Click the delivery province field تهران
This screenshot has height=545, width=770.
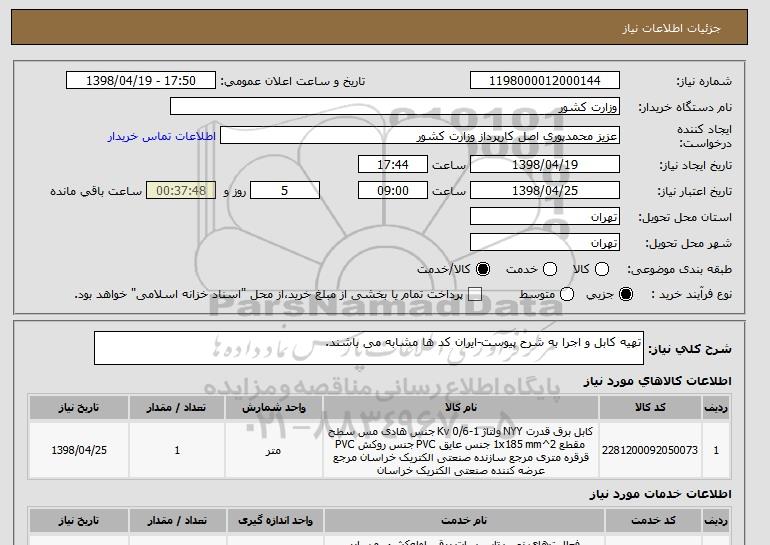pyautogui.click(x=545, y=217)
